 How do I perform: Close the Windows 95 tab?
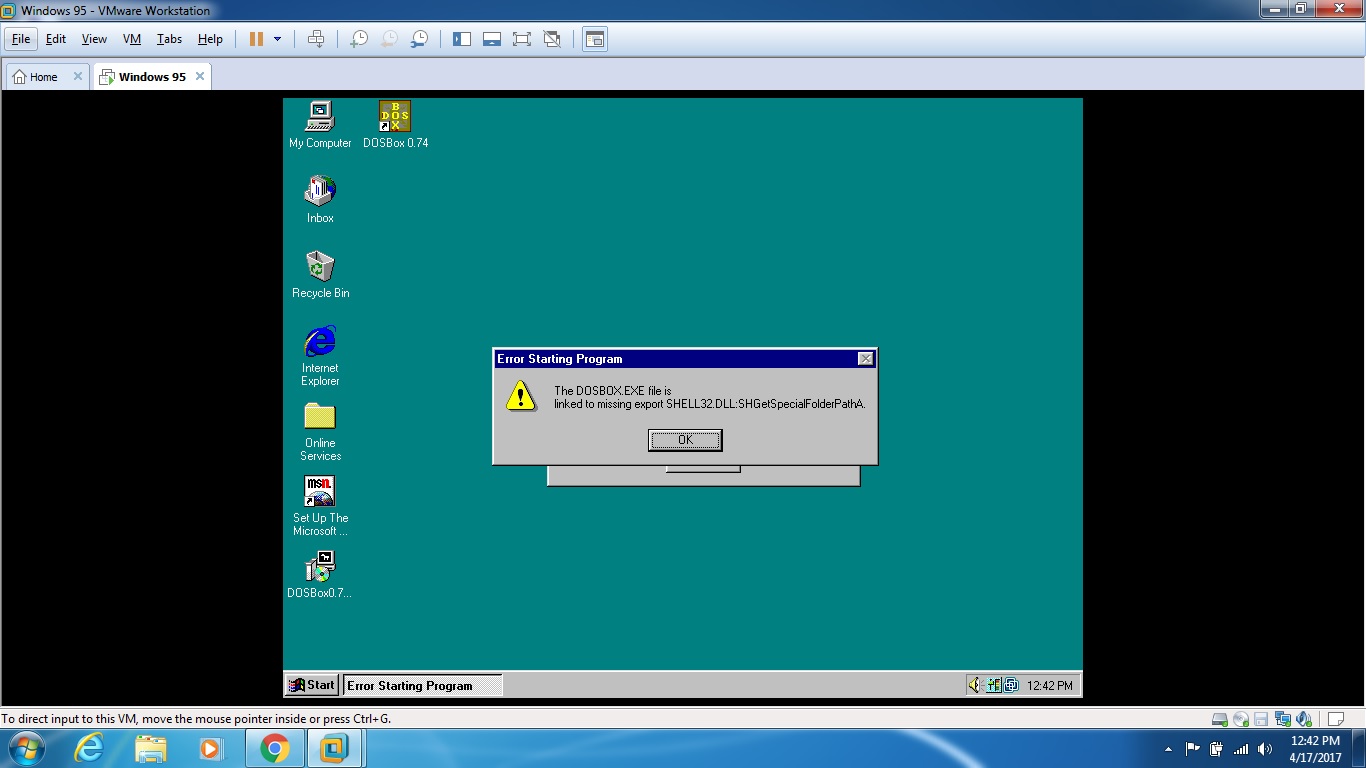[200, 76]
